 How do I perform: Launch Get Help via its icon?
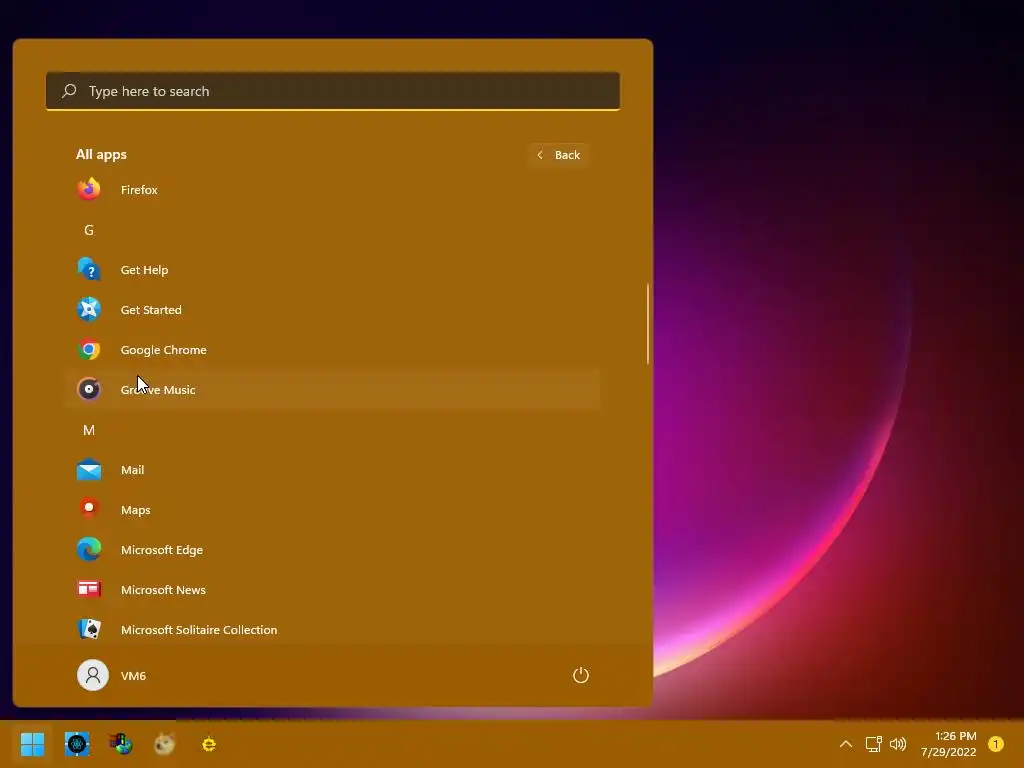point(89,269)
